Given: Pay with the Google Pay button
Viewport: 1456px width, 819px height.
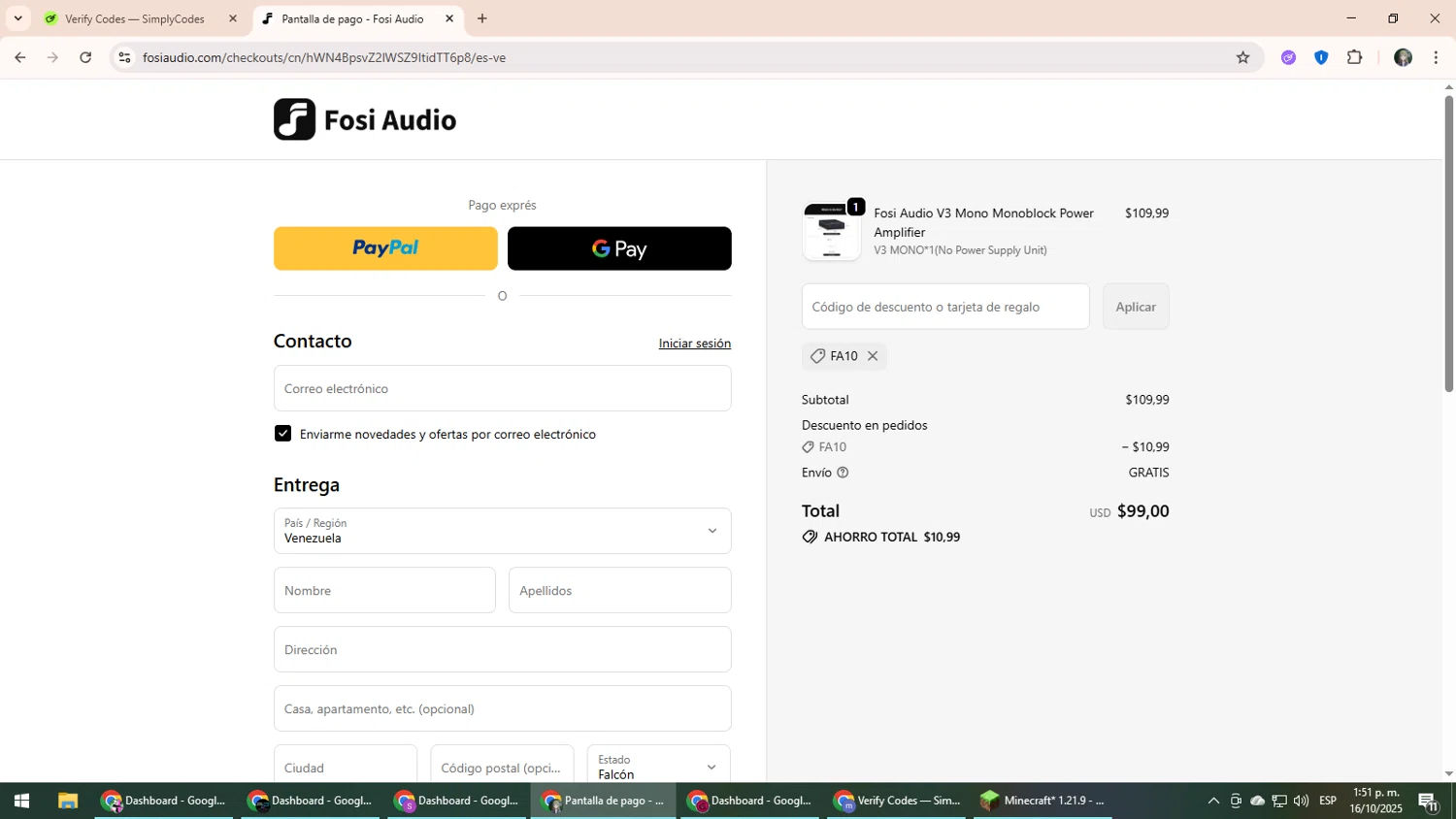Looking at the screenshot, I should [619, 248].
